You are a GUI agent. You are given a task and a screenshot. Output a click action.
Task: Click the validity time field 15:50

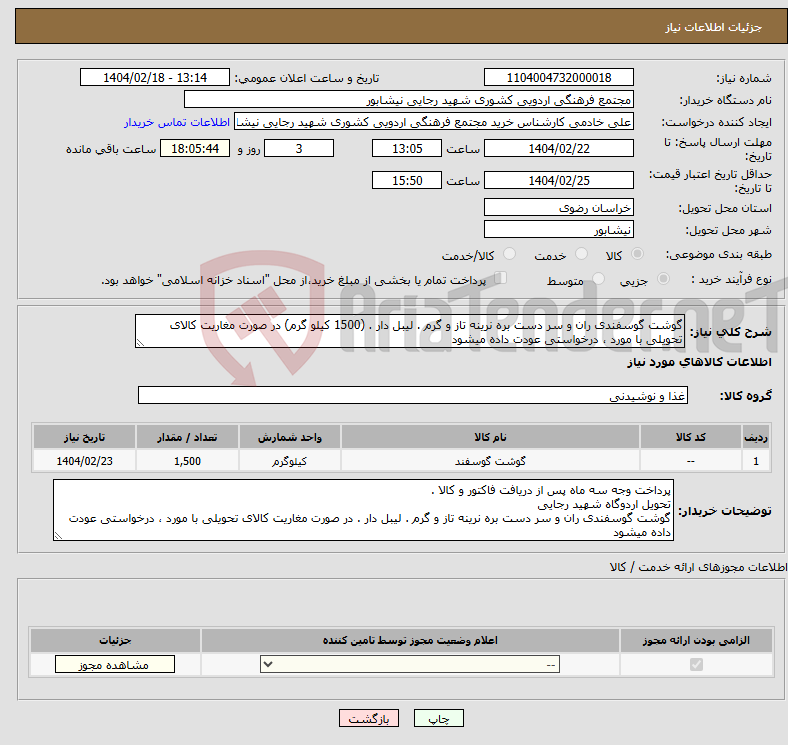(x=407, y=180)
